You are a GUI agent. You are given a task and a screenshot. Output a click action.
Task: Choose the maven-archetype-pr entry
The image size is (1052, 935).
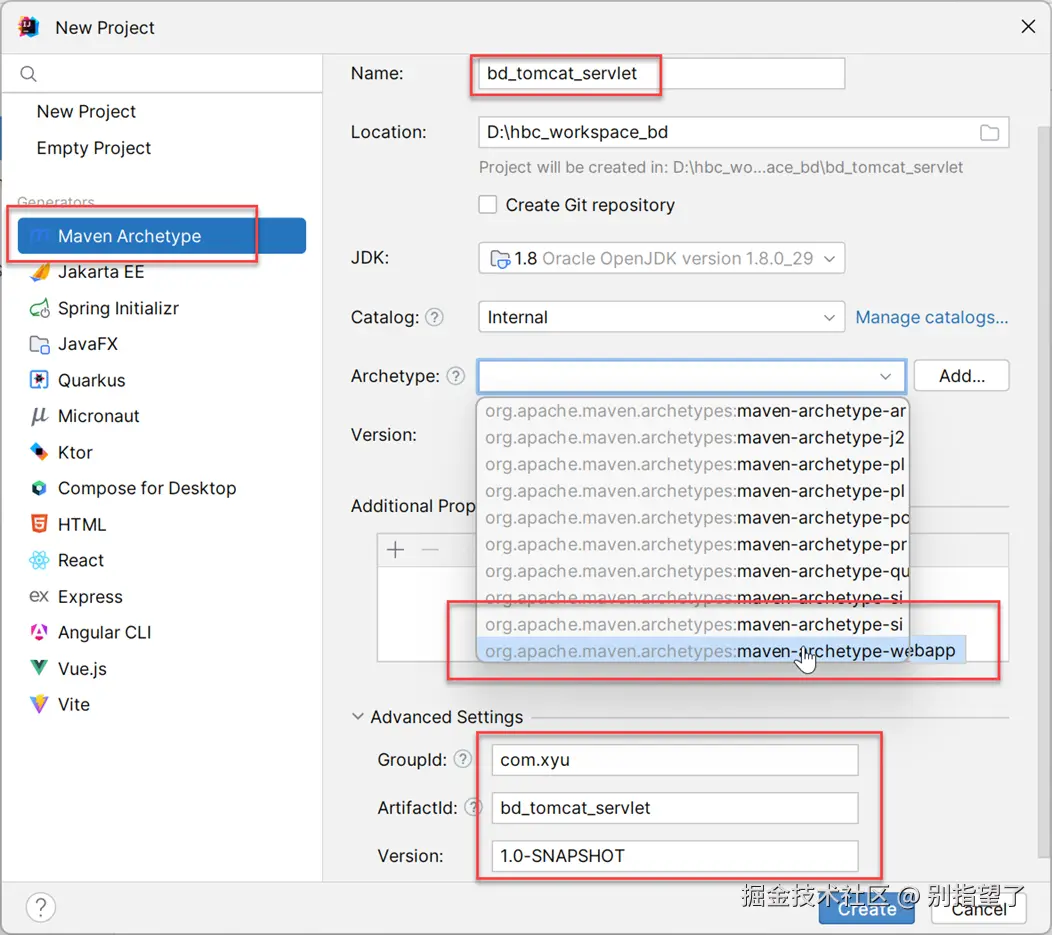coord(693,544)
